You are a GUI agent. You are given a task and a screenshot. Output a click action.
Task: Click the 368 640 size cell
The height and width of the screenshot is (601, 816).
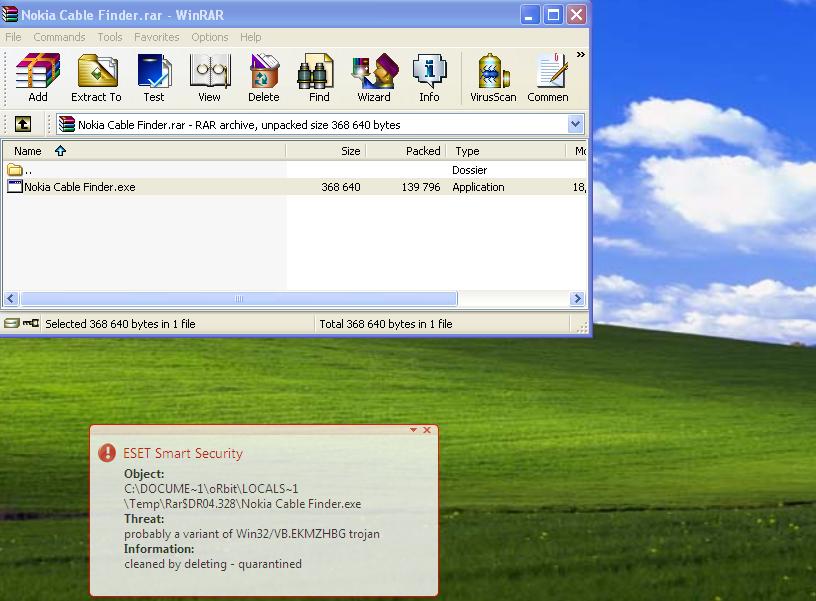(x=340, y=187)
